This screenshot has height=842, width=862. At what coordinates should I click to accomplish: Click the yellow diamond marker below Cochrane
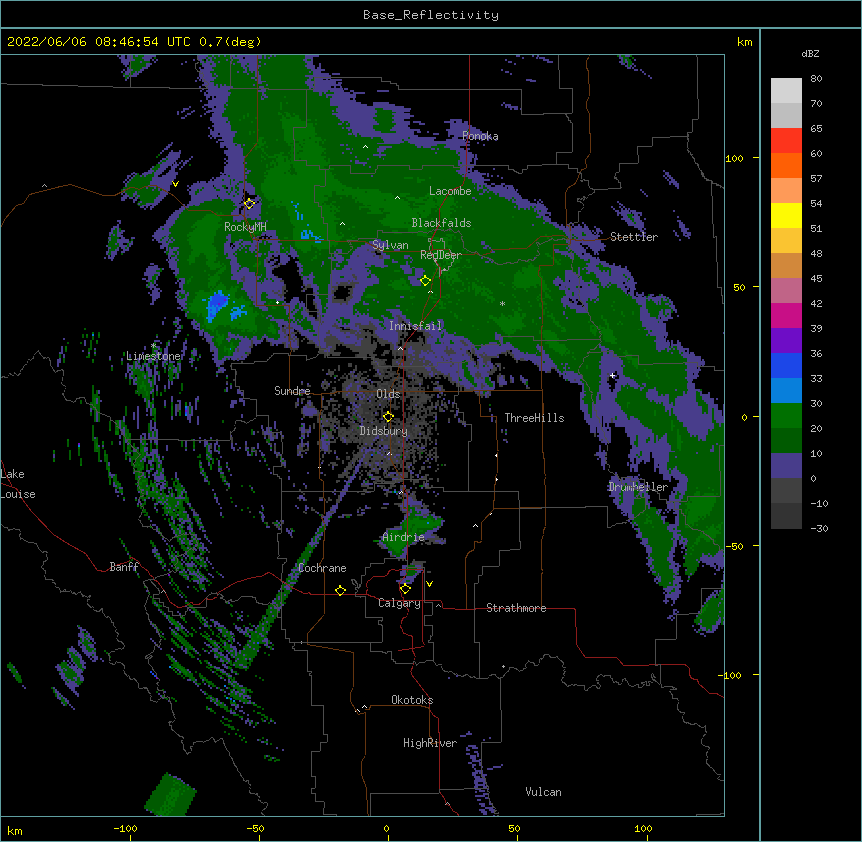coord(340,590)
